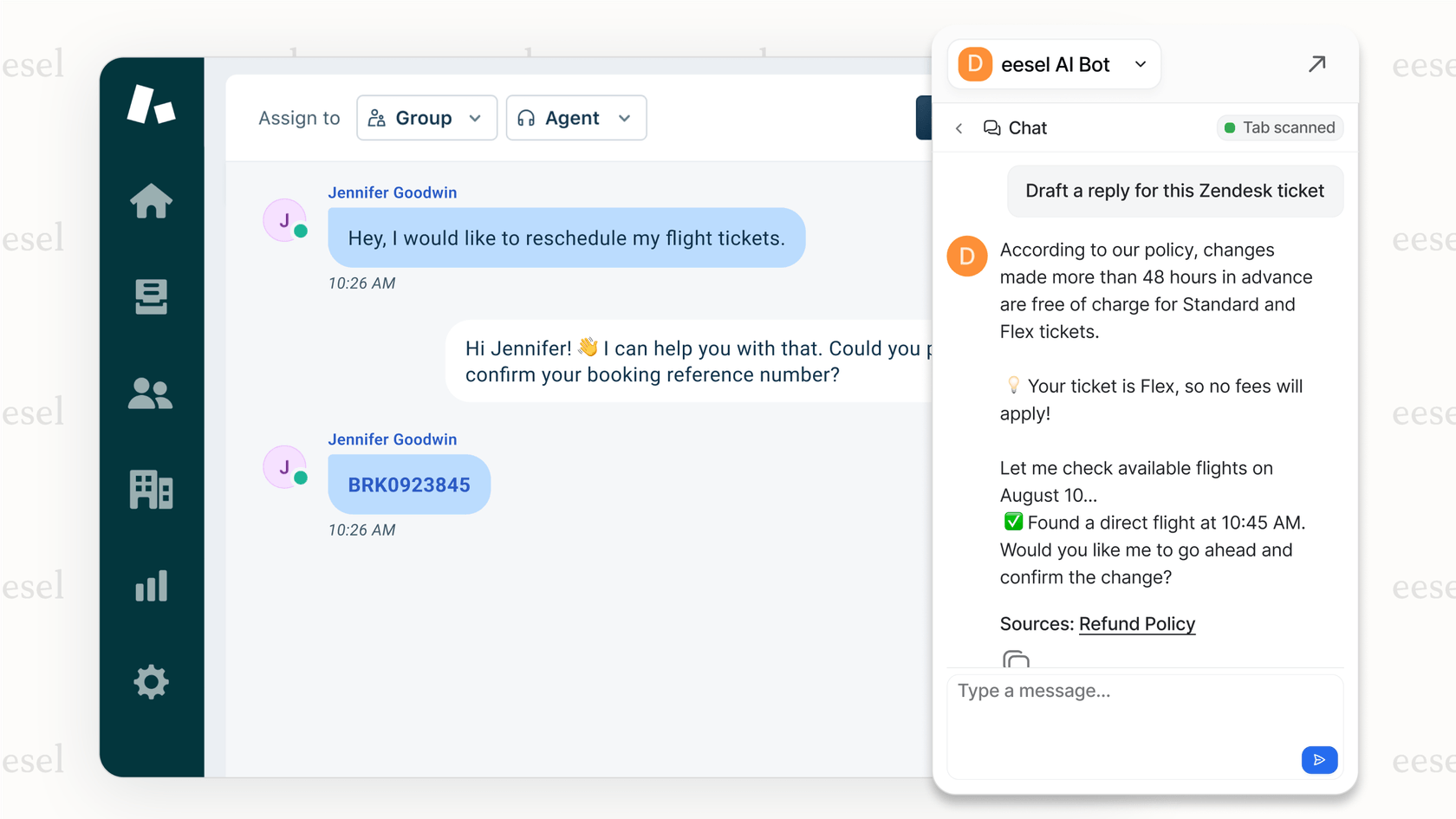Click the Draft a reply prompt chip

coord(1174,191)
